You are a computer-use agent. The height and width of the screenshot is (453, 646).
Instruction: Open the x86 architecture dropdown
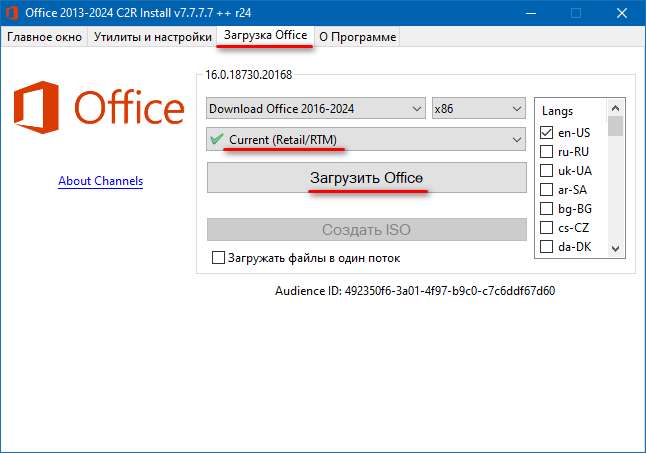click(x=478, y=109)
